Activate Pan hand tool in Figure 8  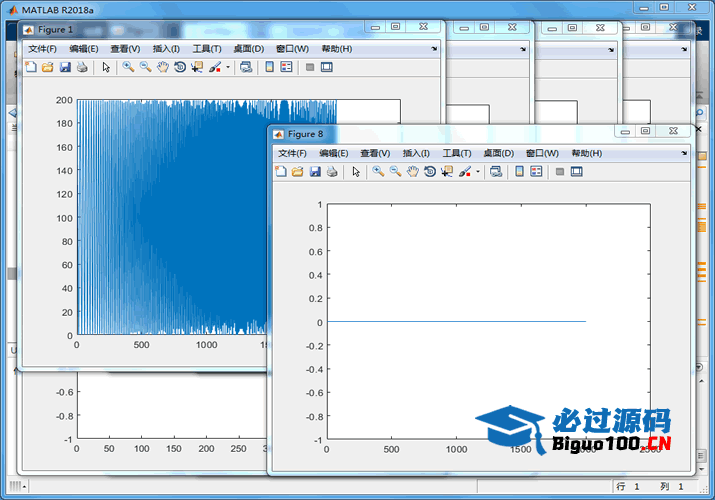[412, 171]
